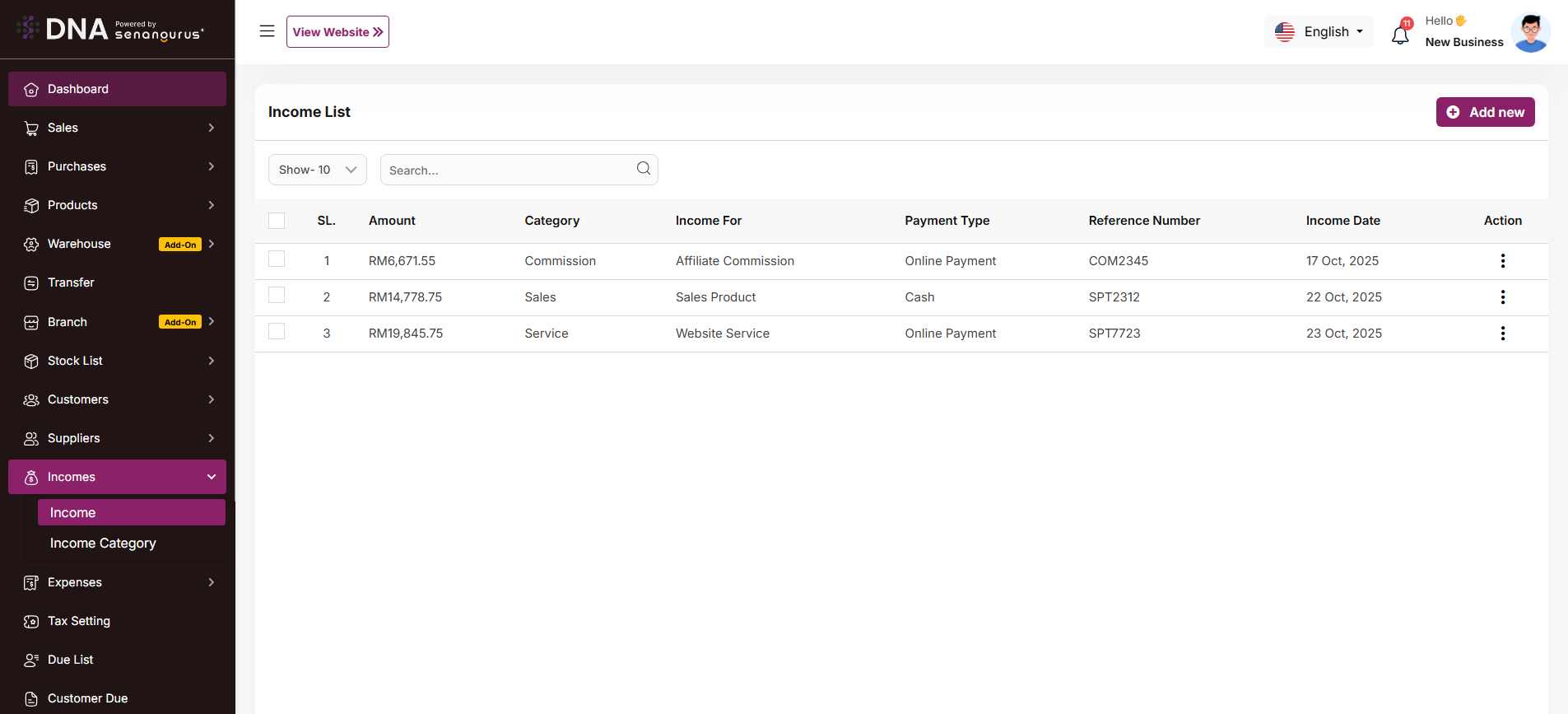Check the select-all checkbox in table header
Viewport: 1568px width, 714px height.
pos(277,221)
